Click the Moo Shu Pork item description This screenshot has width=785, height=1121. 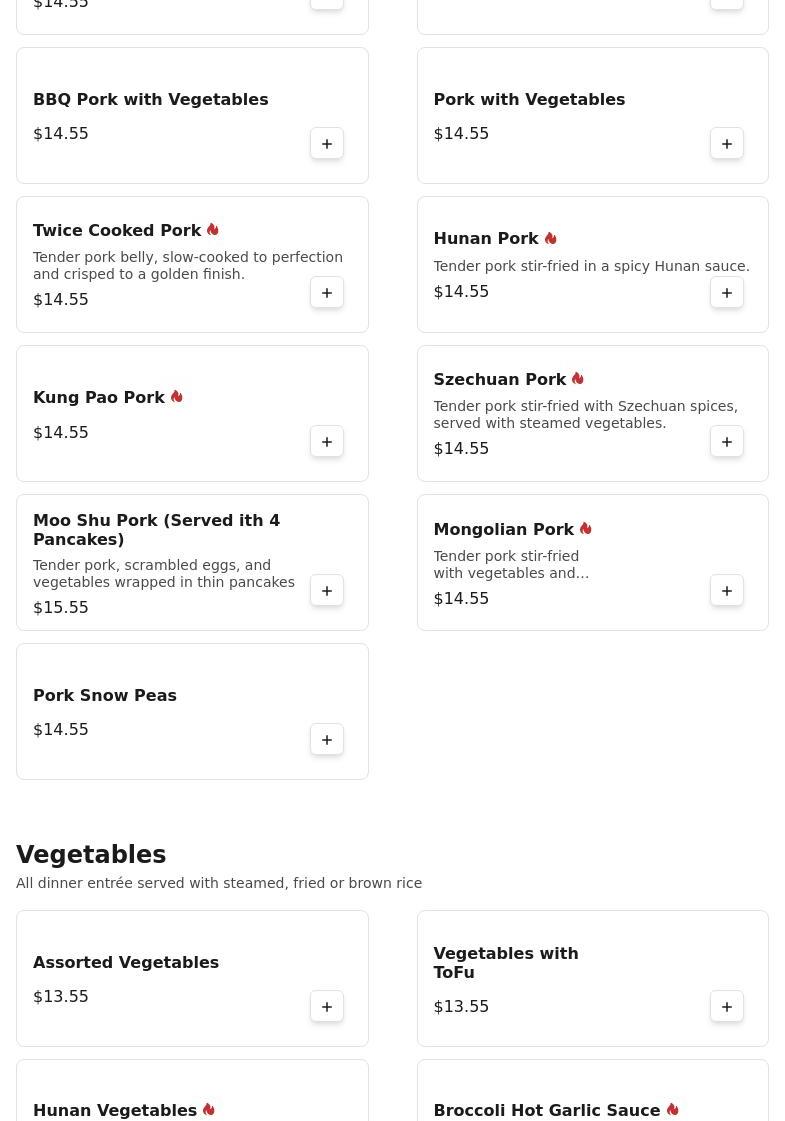tap(164, 574)
